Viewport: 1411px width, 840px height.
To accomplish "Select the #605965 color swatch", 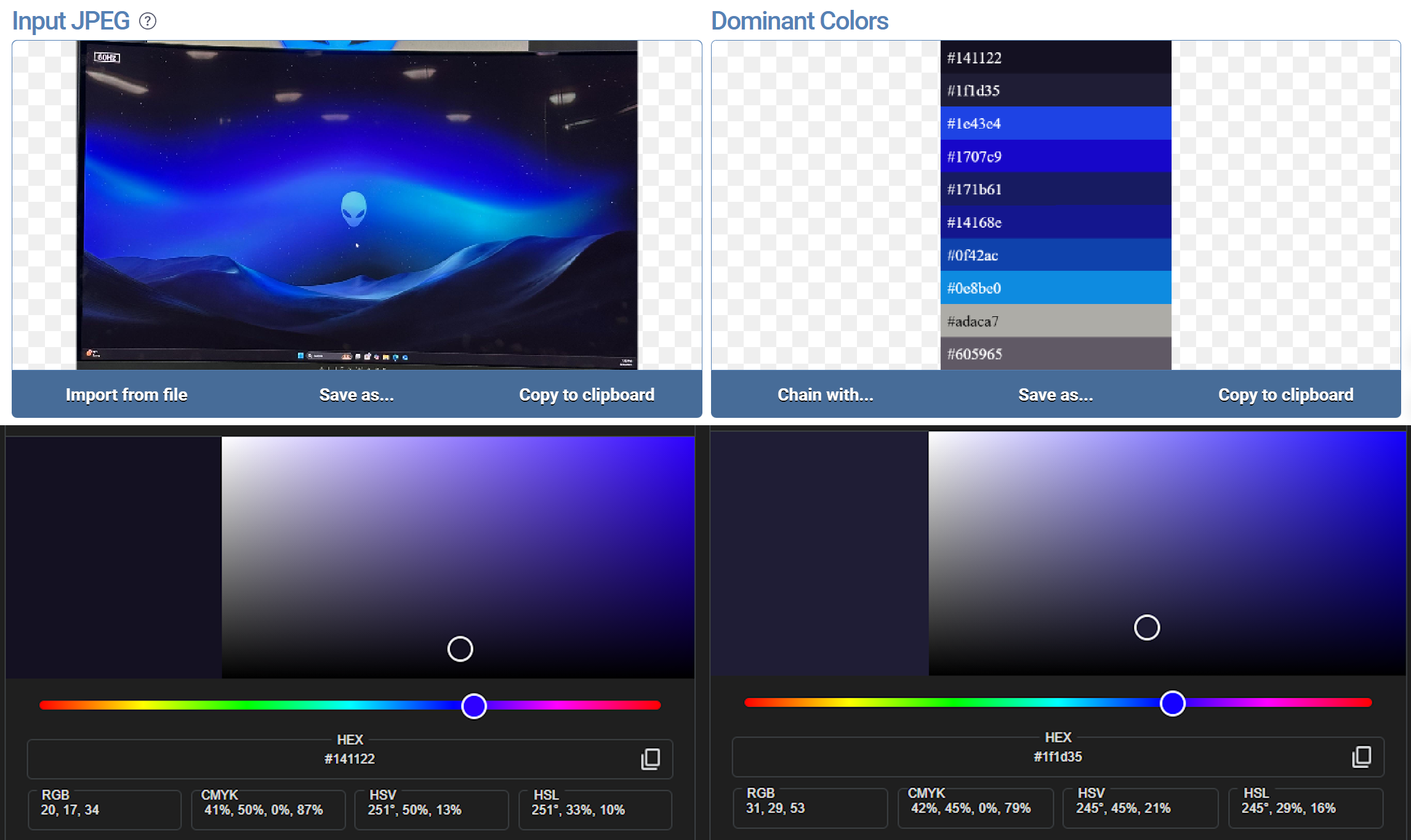I will [1056, 354].
